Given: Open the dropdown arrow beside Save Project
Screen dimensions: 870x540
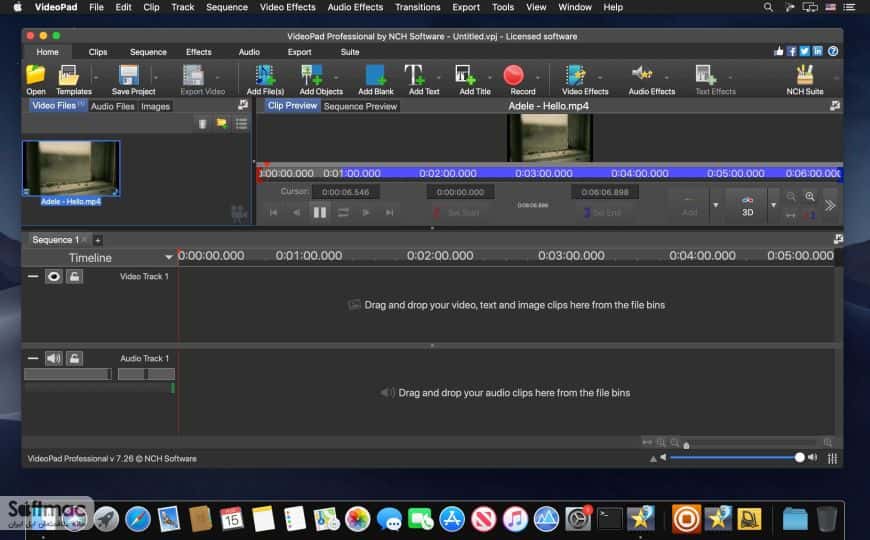Looking at the screenshot, I should [155, 78].
